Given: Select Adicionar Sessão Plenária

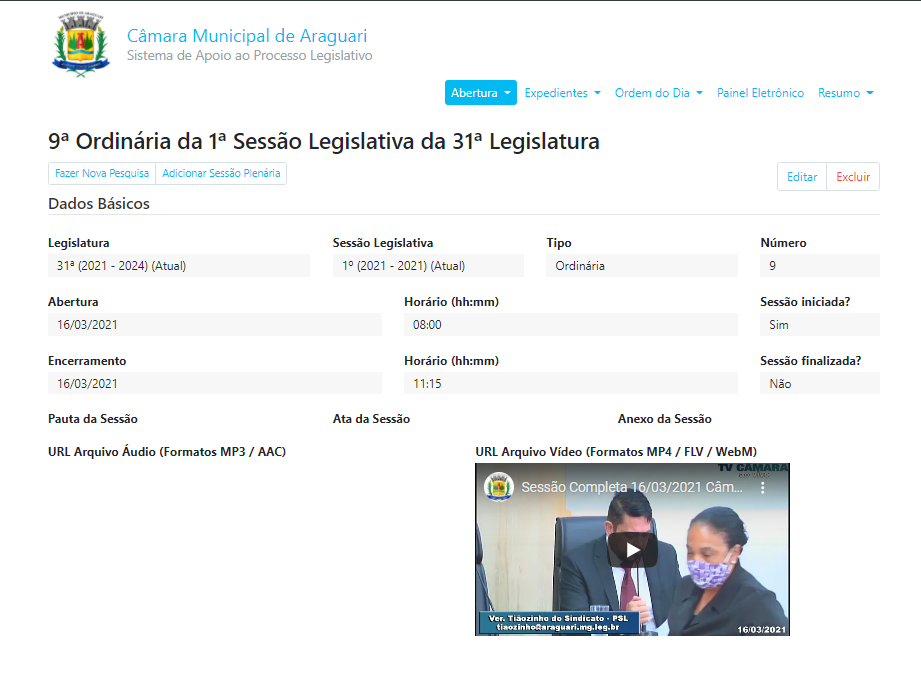Looking at the screenshot, I should pos(222,174).
